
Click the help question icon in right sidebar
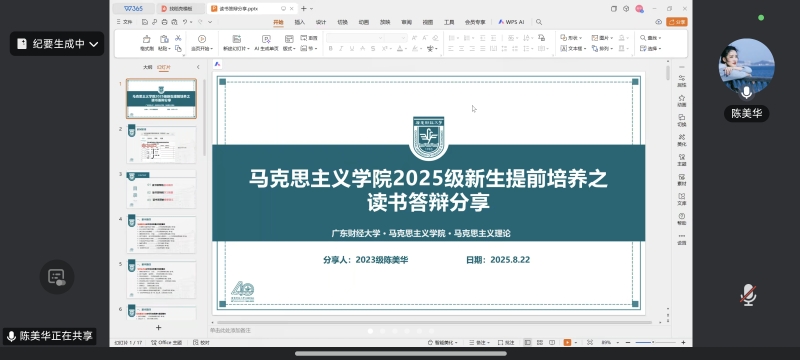[682, 216]
